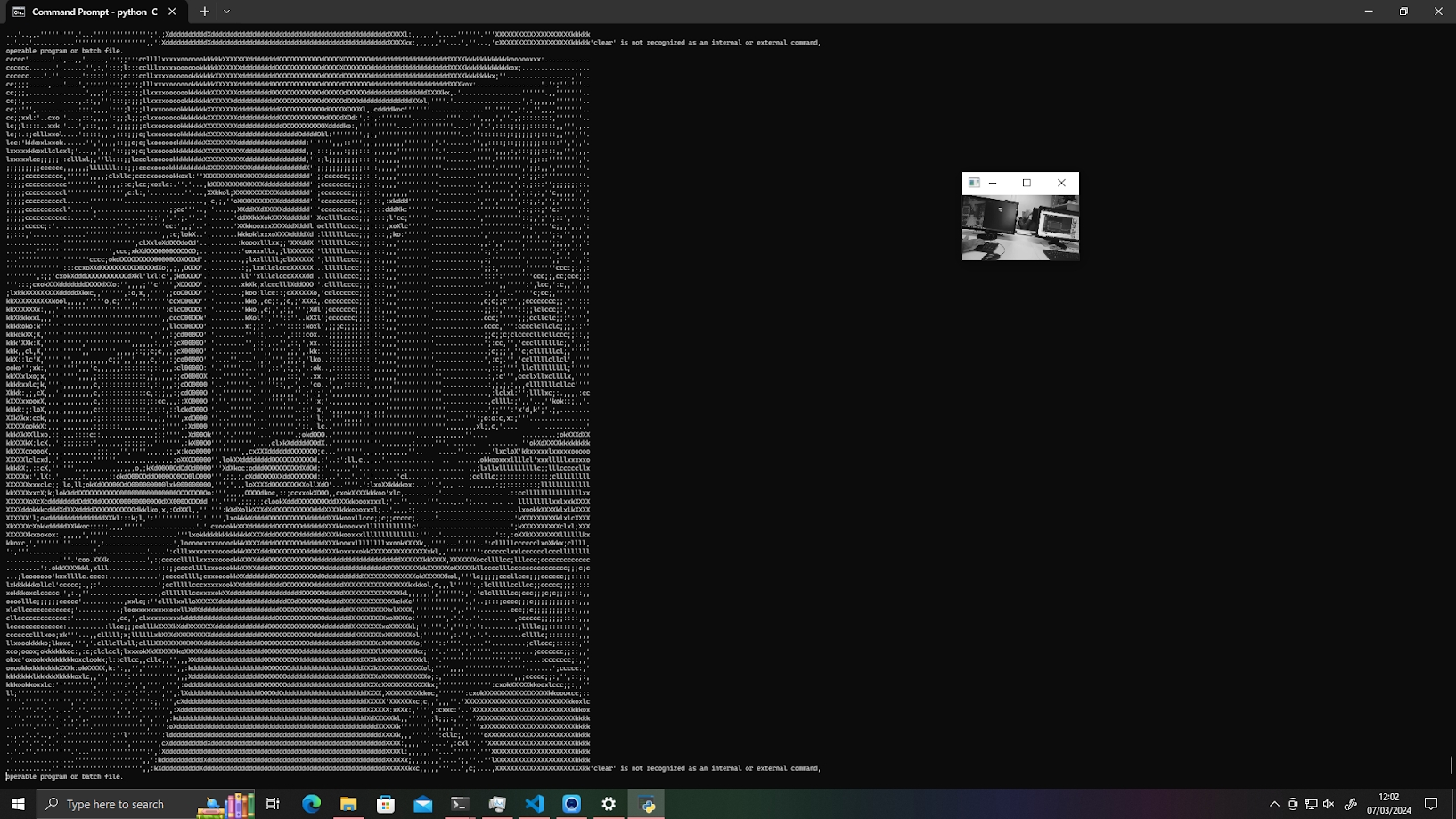This screenshot has height=819, width=1456.
Task: Open the notification action center
Action: pos(1431,804)
